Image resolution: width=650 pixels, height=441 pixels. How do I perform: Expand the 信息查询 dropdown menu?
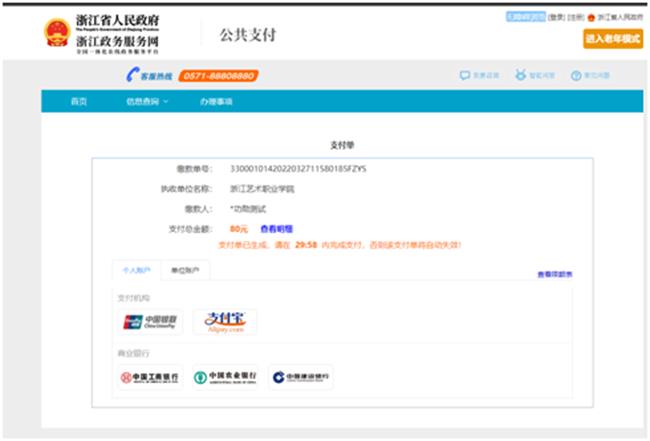(147, 102)
